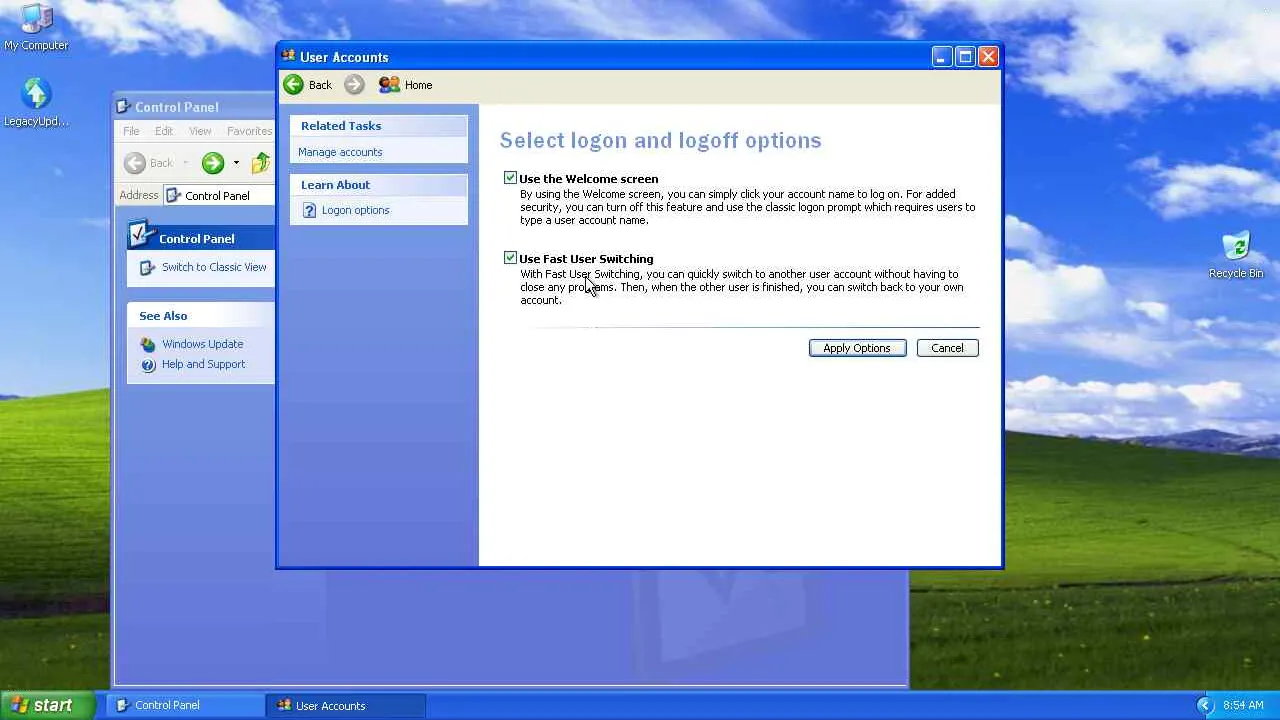Screen dimensions: 1280x720
Task: Click the greyed-out Forward arrow in User Accounts
Action: (x=354, y=85)
